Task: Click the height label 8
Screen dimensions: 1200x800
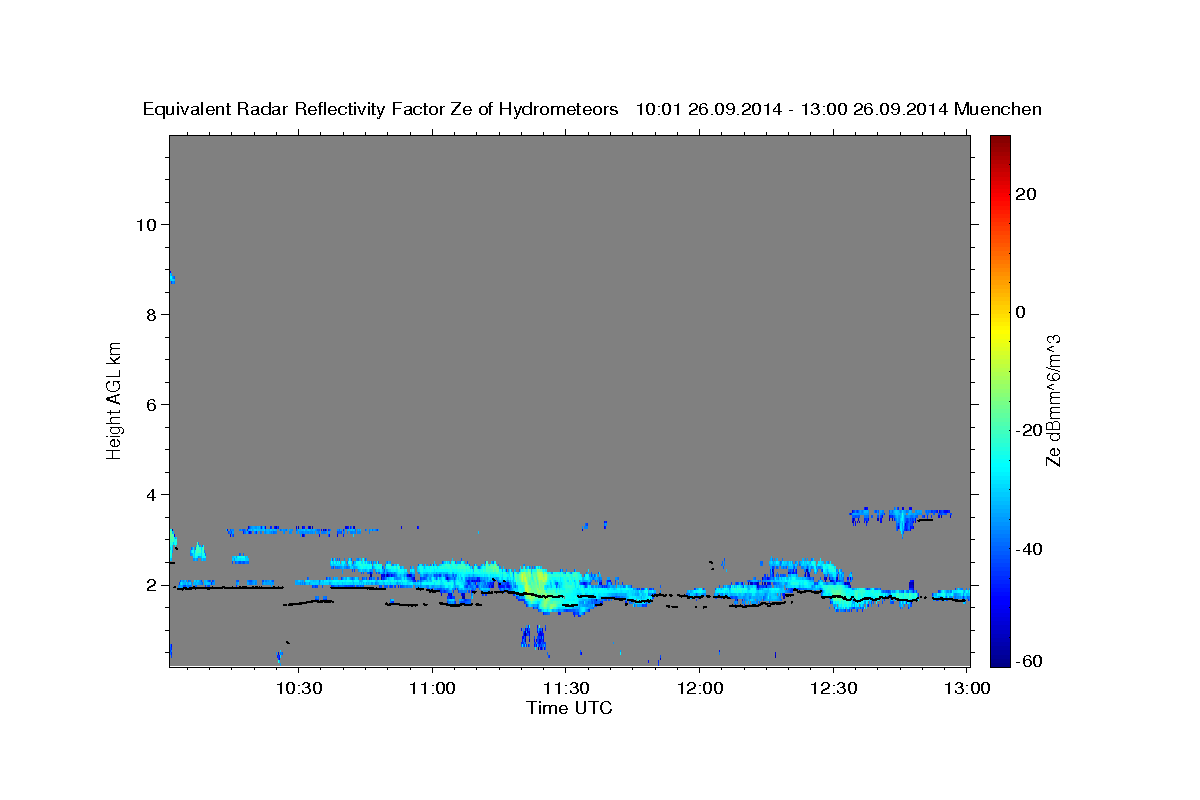Action: pos(151,314)
